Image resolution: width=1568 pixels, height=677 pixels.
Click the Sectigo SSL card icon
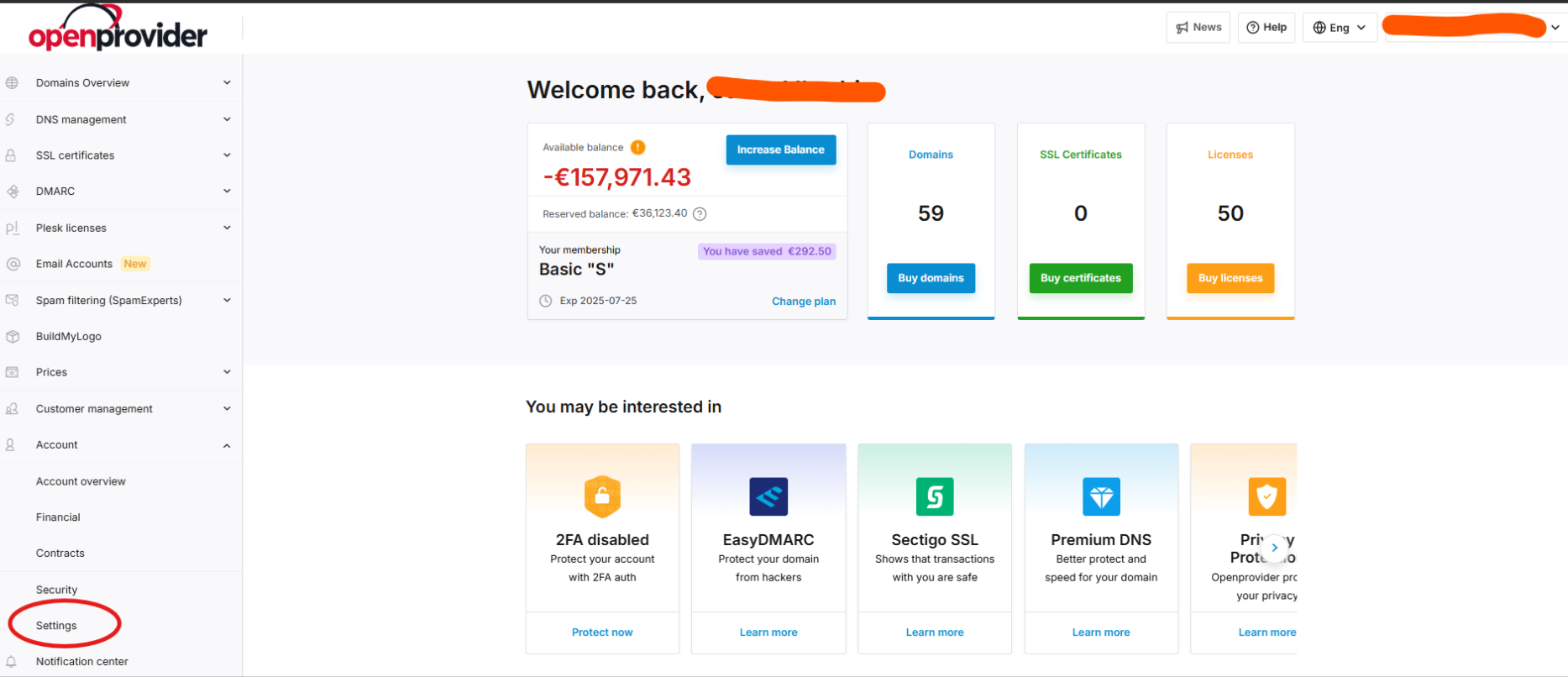point(935,496)
